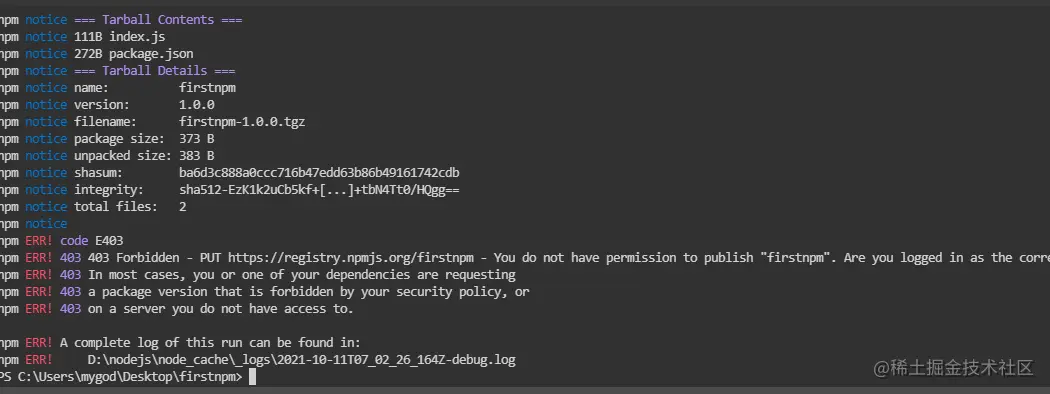
Task: Click the '111B index.js' entry
Action: [119, 37]
